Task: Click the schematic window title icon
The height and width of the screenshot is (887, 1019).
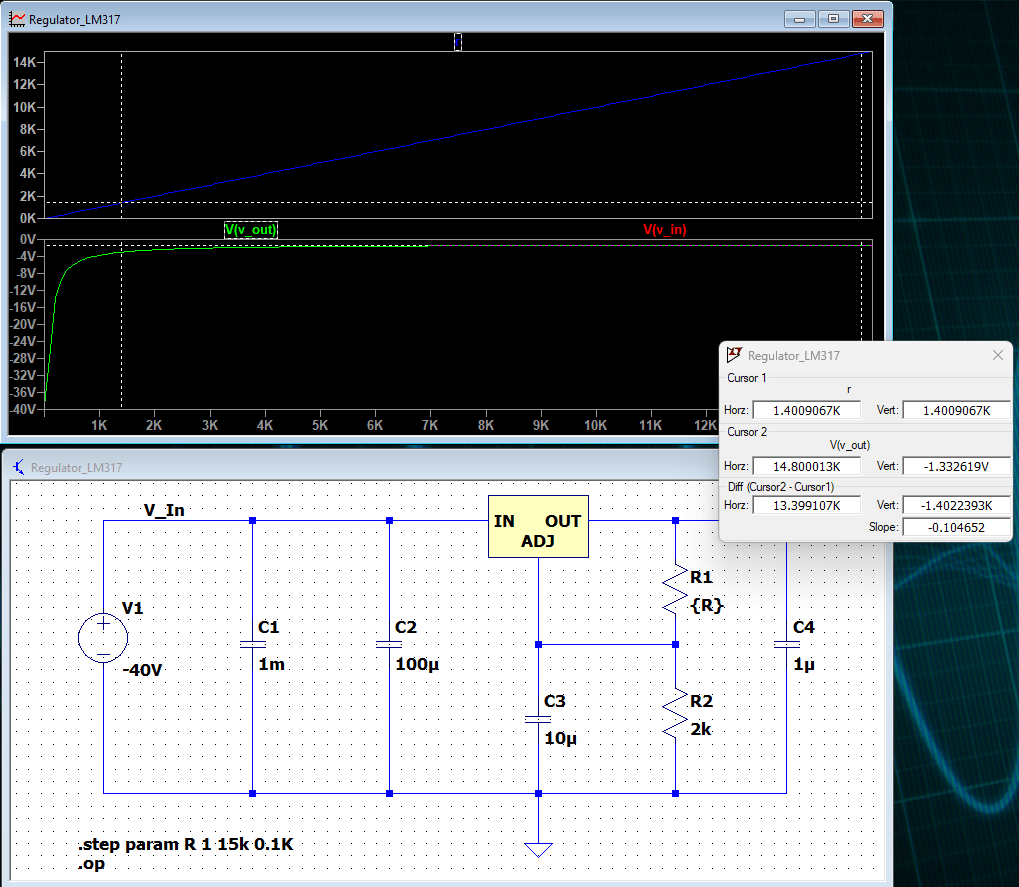Action: (18, 467)
